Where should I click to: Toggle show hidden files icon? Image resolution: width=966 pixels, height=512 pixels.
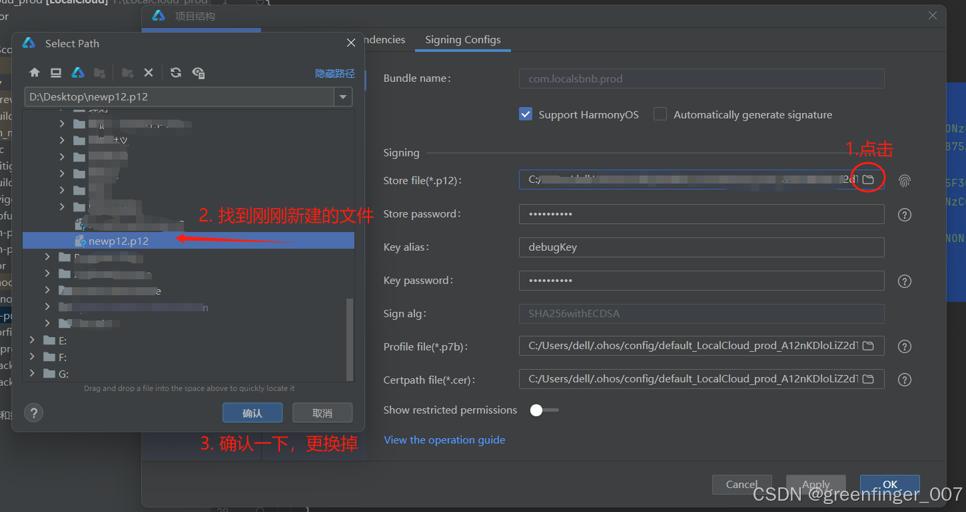[198, 73]
